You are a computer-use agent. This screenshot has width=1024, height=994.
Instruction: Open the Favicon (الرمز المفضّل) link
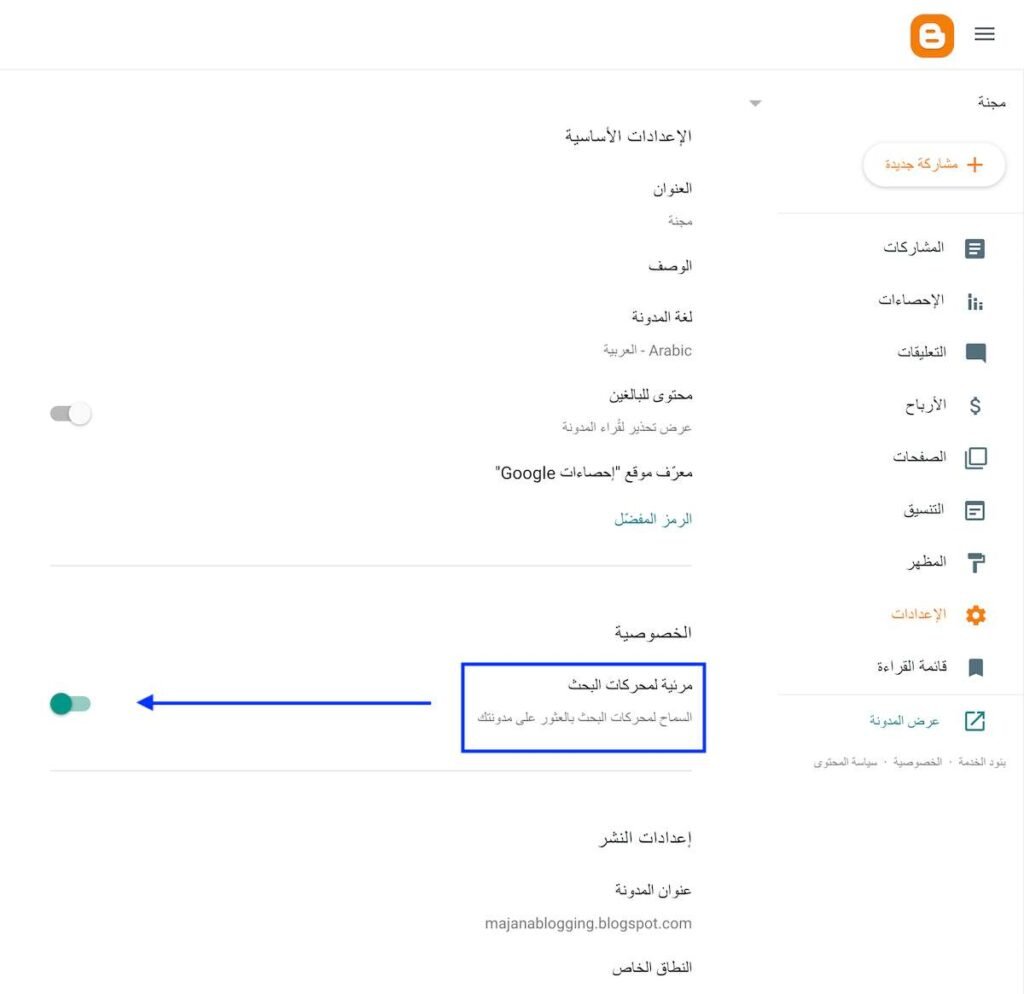click(653, 519)
